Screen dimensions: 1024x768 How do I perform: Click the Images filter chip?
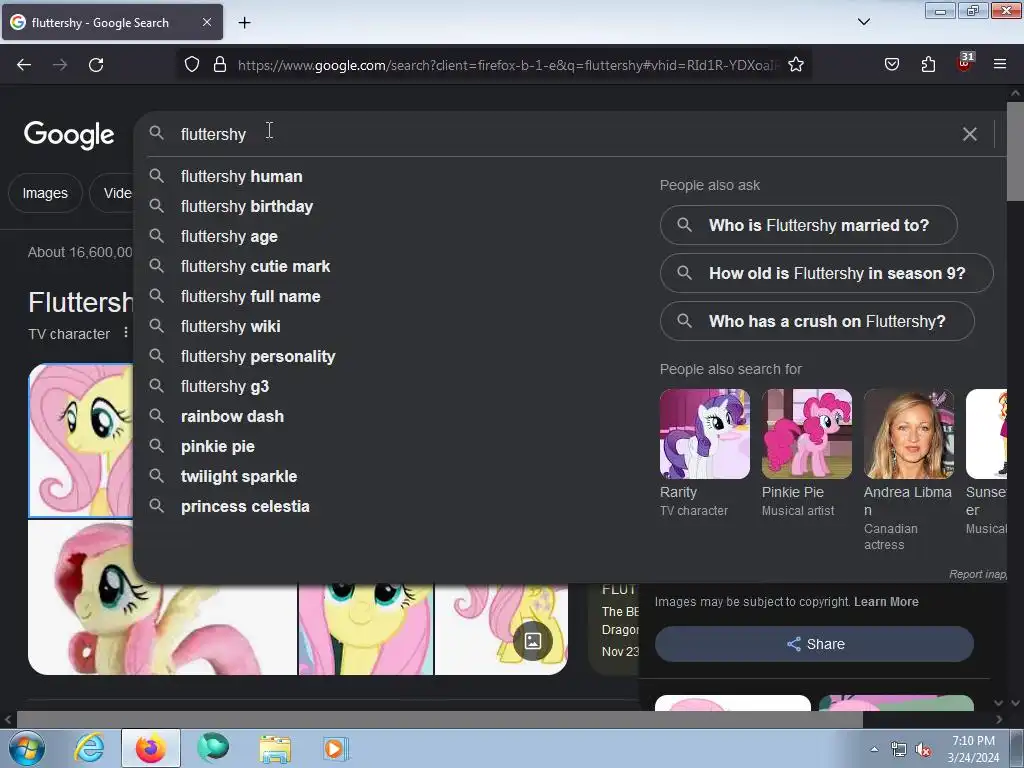click(45, 193)
